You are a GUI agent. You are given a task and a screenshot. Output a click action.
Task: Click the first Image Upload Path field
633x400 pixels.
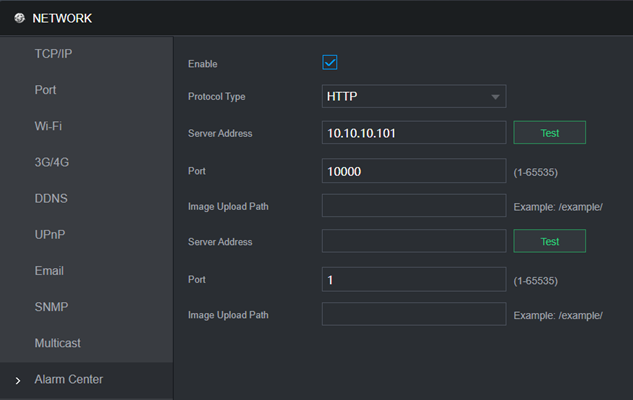click(x=413, y=206)
